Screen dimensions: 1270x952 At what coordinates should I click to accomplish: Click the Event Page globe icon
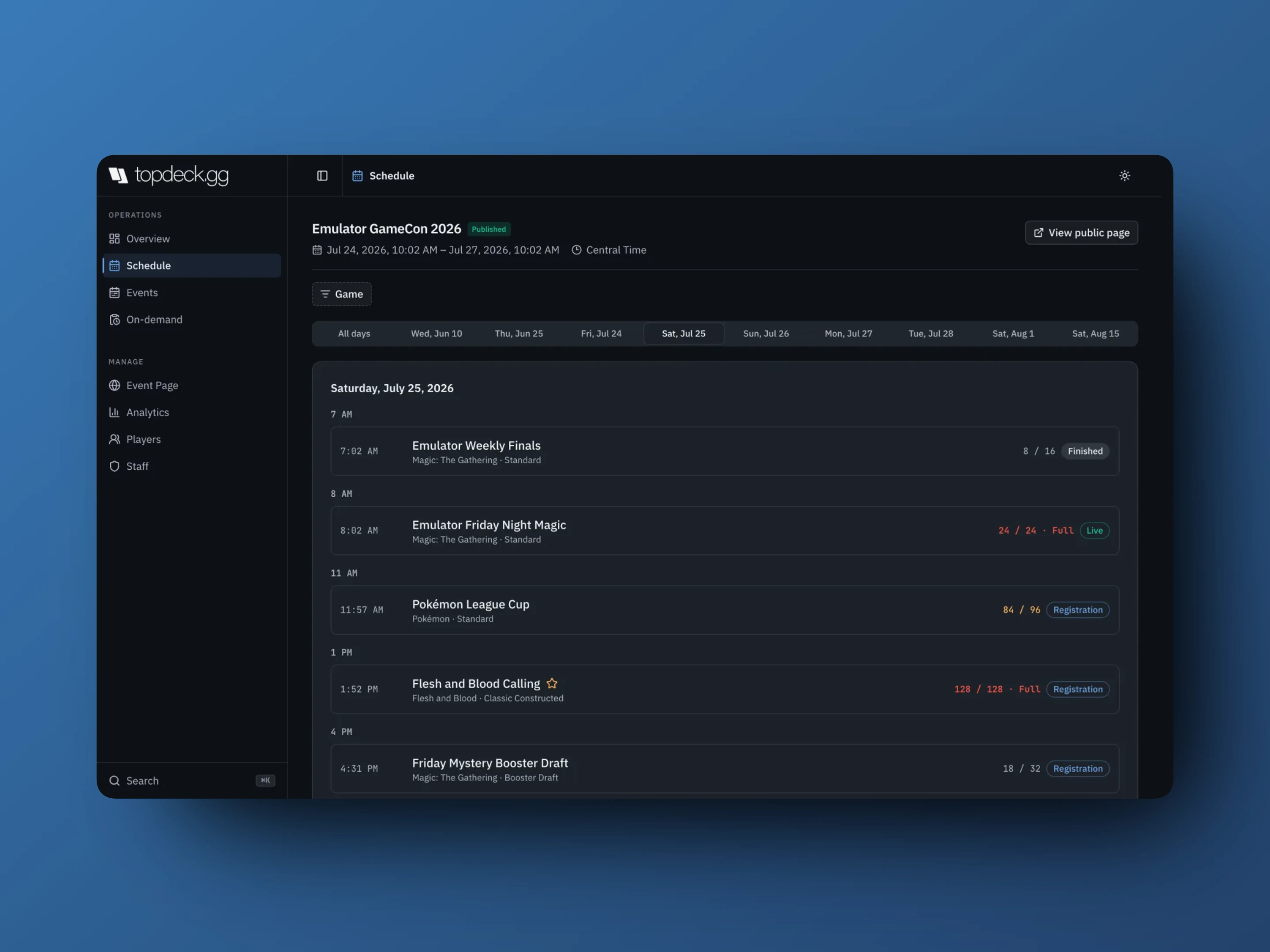[x=115, y=386]
